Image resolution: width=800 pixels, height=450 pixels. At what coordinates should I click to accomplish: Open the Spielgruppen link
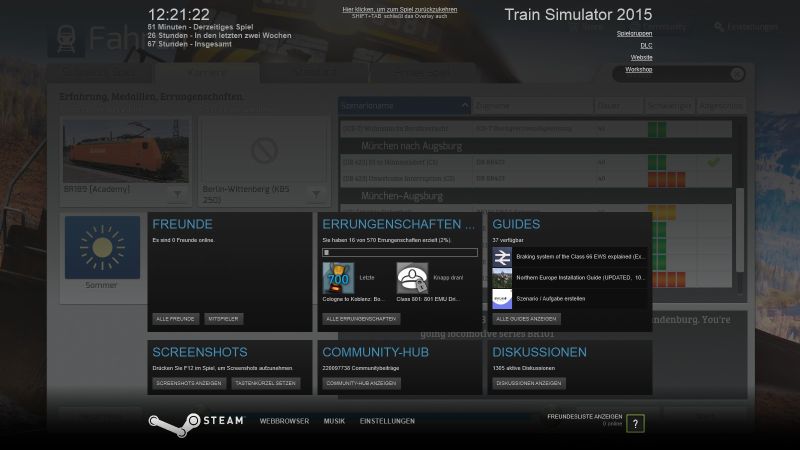[634, 34]
